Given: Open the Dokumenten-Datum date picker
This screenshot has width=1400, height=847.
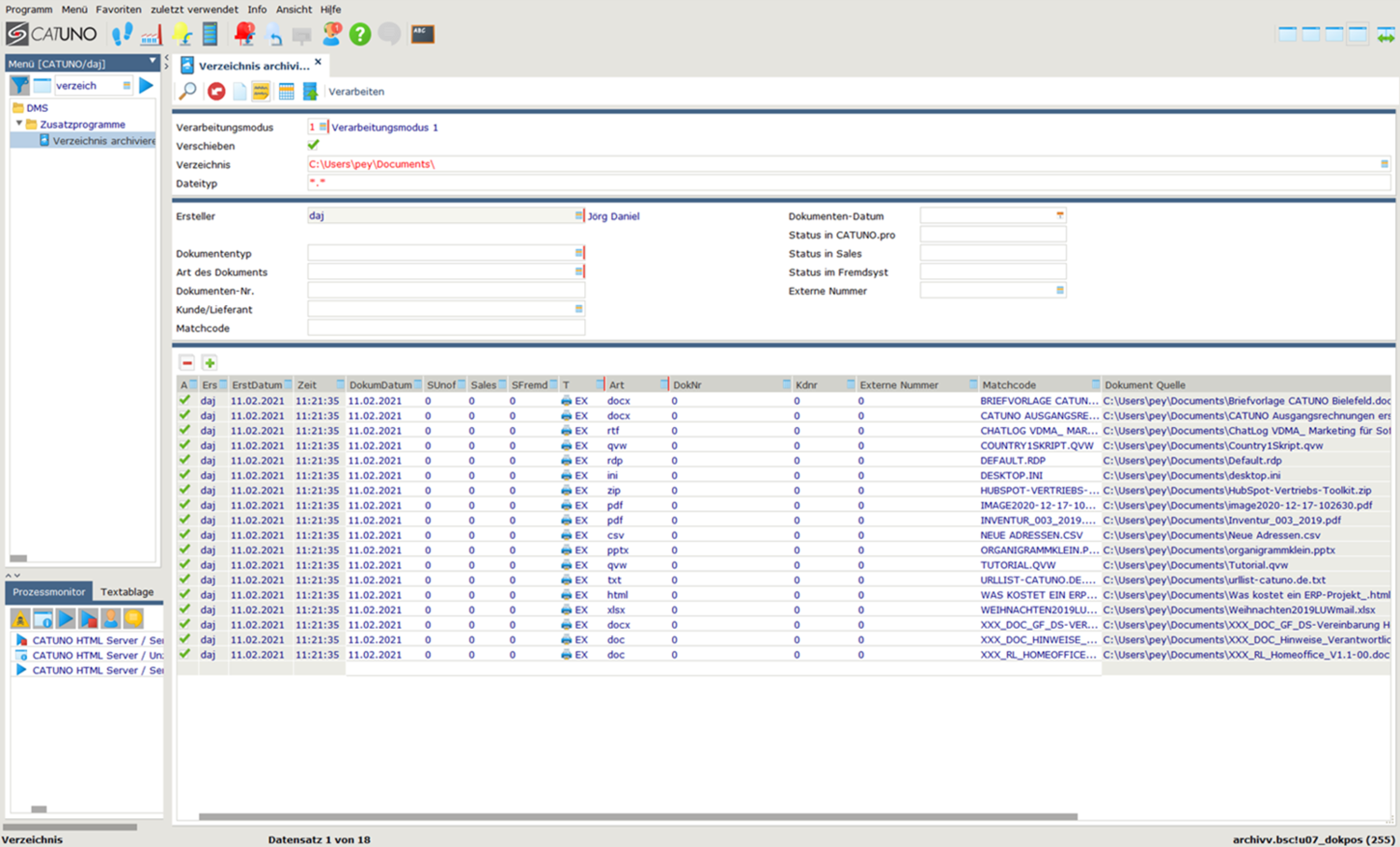Looking at the screenshot, I should (x=1059, y=215).
